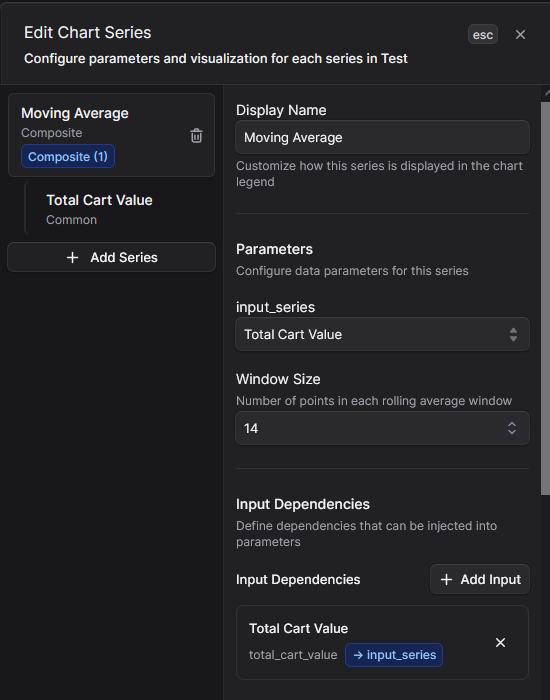Click the input_series mapping tag
Image resolution: width=550 pixels, height=700 pixels.
[x=394, y=655]
